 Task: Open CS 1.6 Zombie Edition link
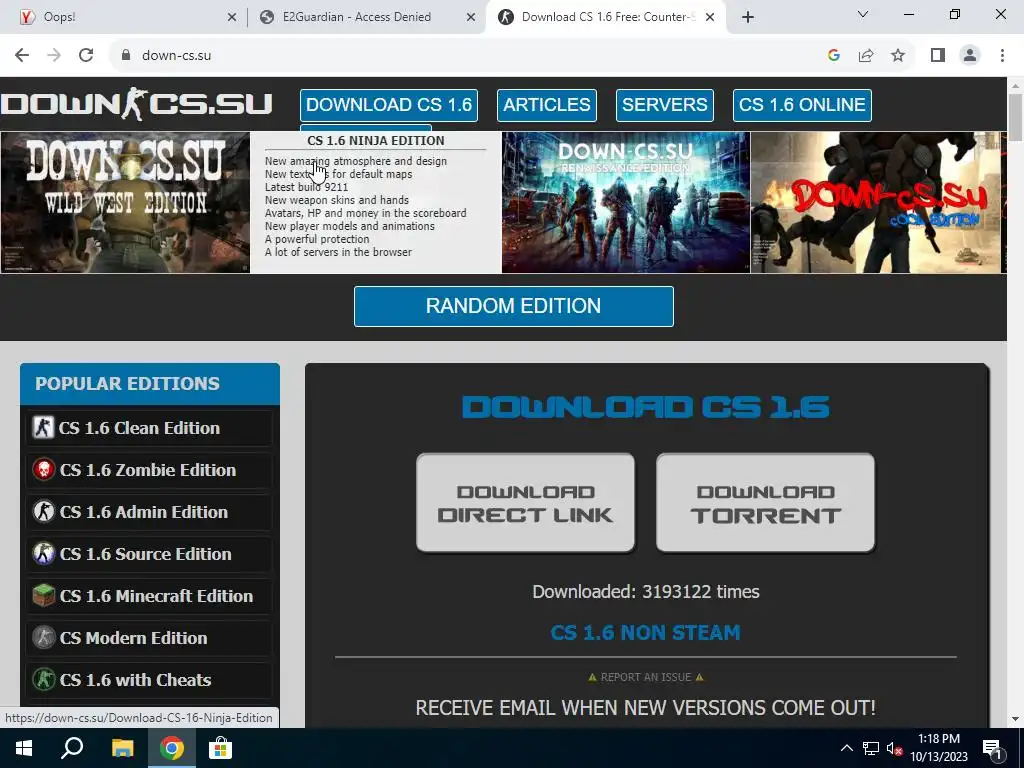point(148,470)
